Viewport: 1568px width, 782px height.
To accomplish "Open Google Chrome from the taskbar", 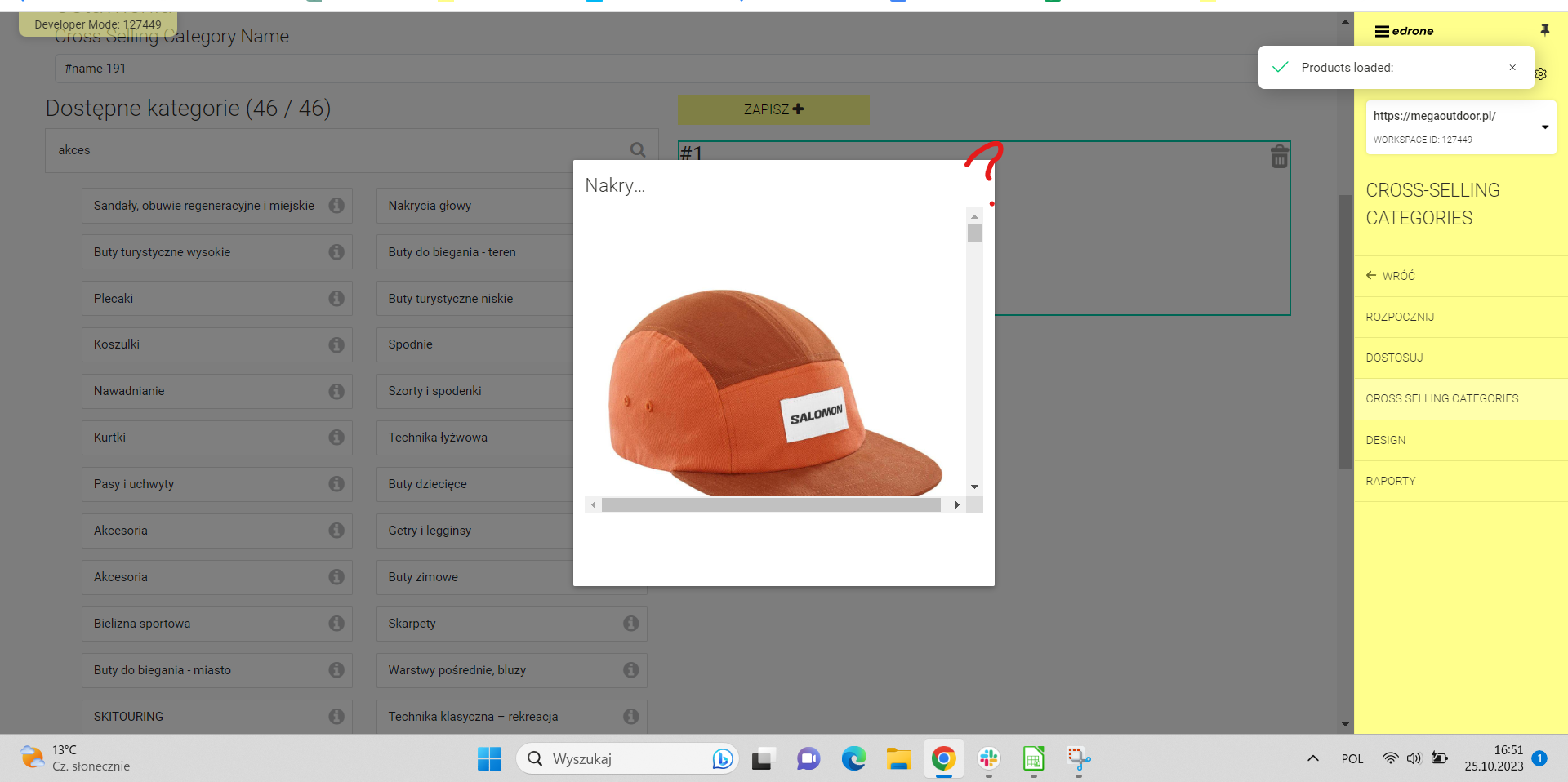I will (944, 759).
